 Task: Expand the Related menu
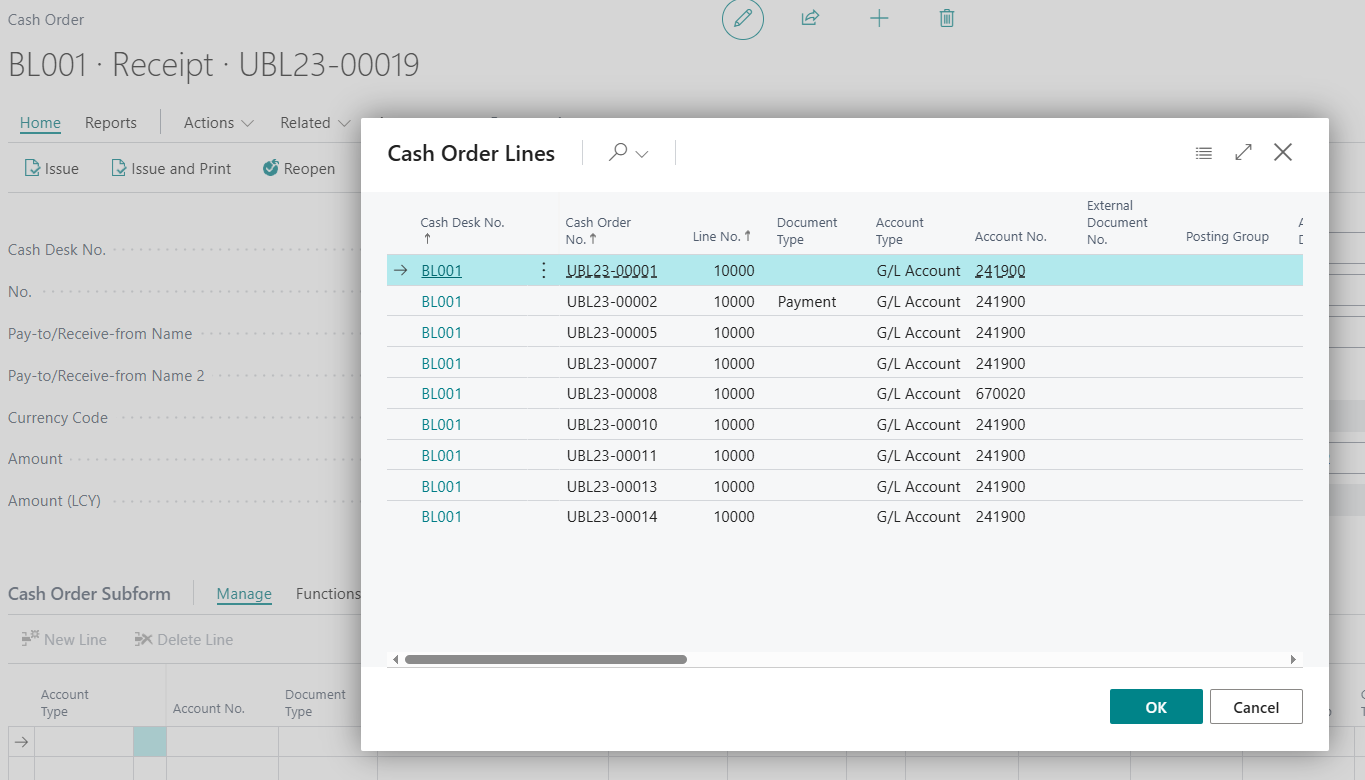pos(315,122)
